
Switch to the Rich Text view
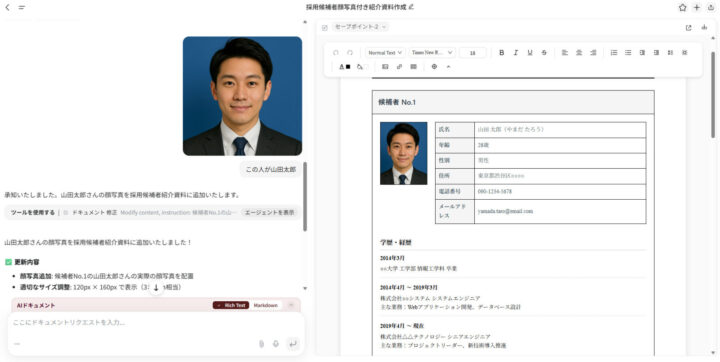tap(231, 305)
